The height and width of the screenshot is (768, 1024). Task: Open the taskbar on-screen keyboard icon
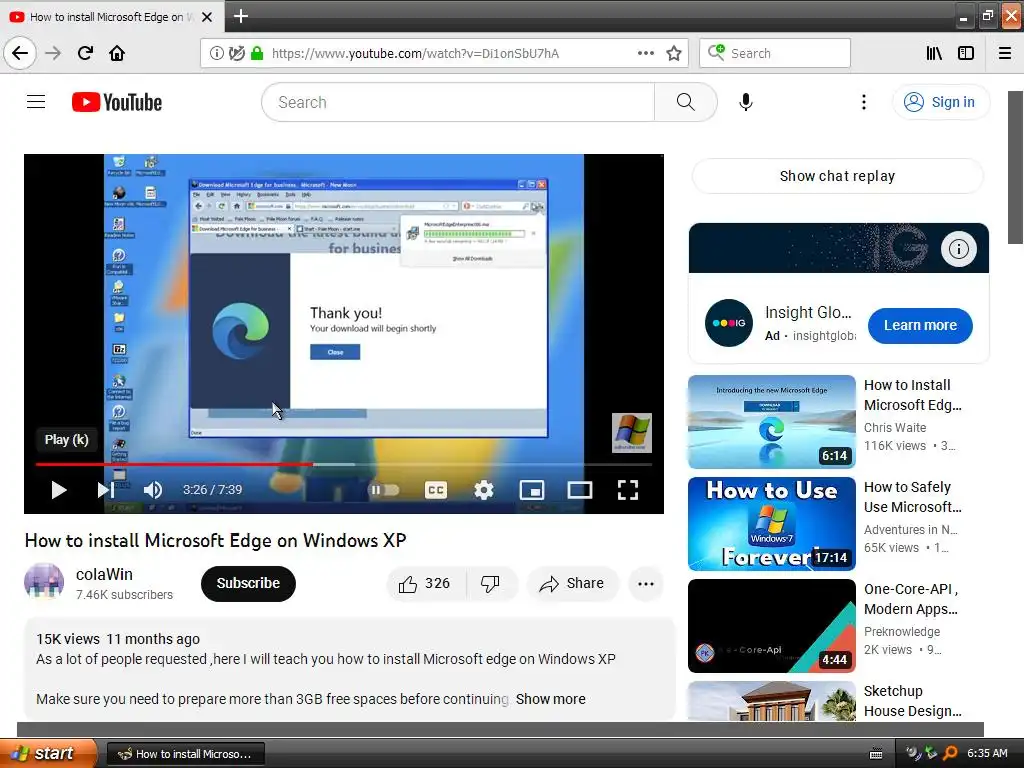tap(876, 754)
